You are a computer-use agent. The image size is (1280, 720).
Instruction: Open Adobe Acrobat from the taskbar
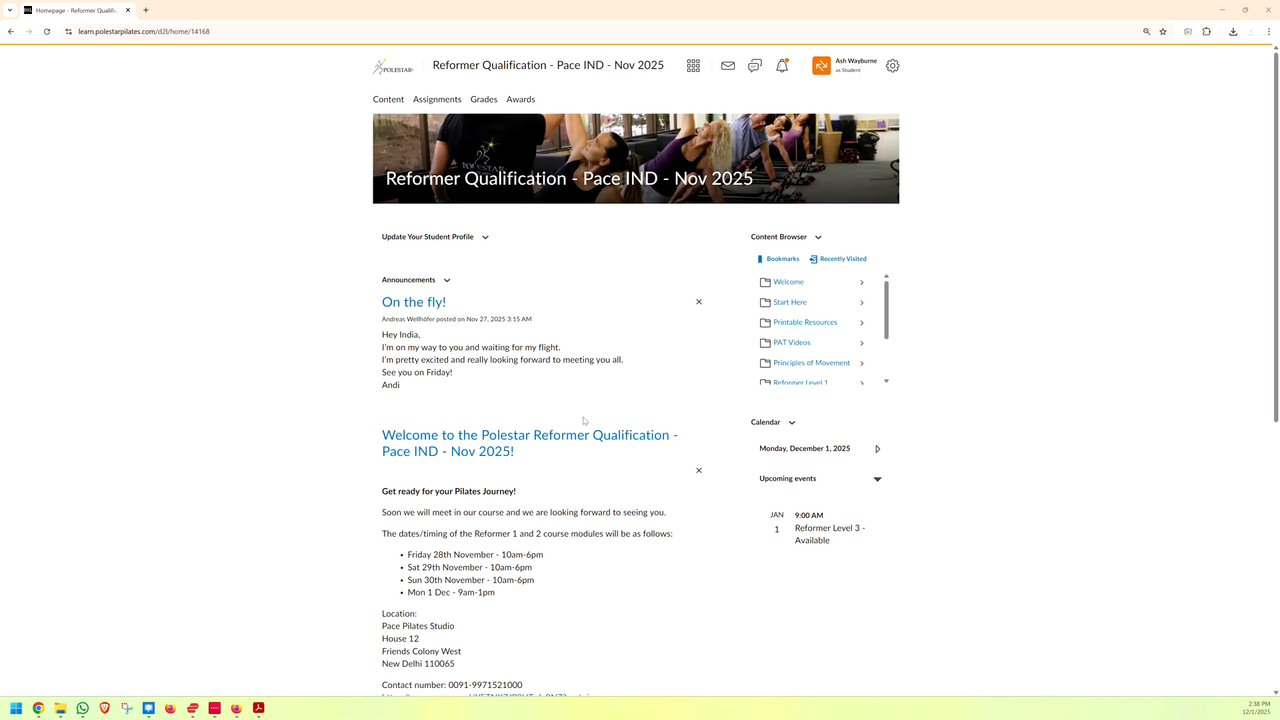[x=258, y=708]
